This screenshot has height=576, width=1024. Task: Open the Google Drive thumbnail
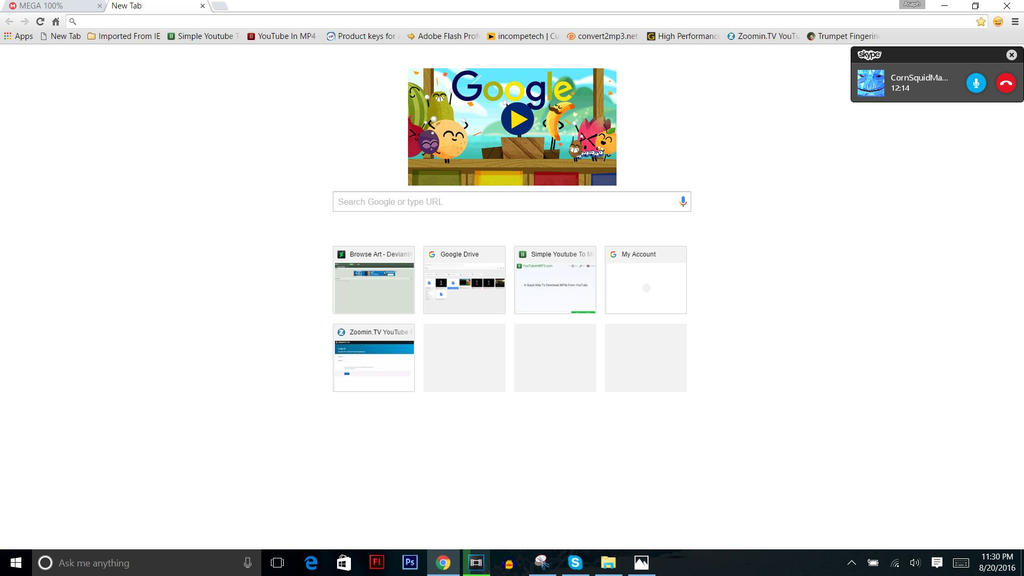pyautogui.click(x=464, y=280)
